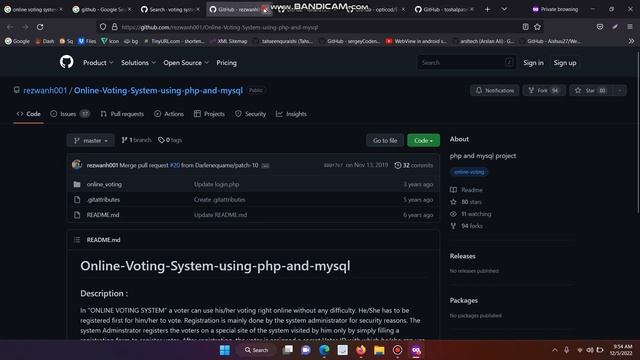Screen dimensions: 640x360
Task: Open a new browser tab with plus icon
Action: (x=487, y=9)
